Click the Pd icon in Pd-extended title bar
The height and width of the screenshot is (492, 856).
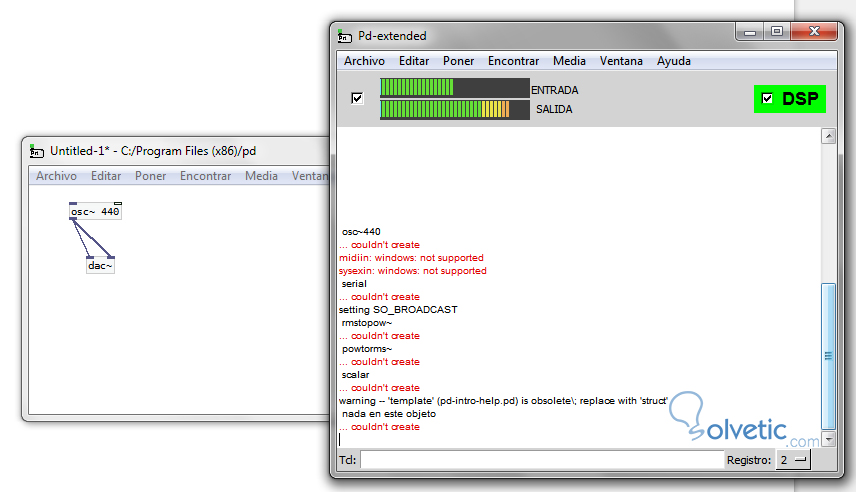[x=344, y=36]
